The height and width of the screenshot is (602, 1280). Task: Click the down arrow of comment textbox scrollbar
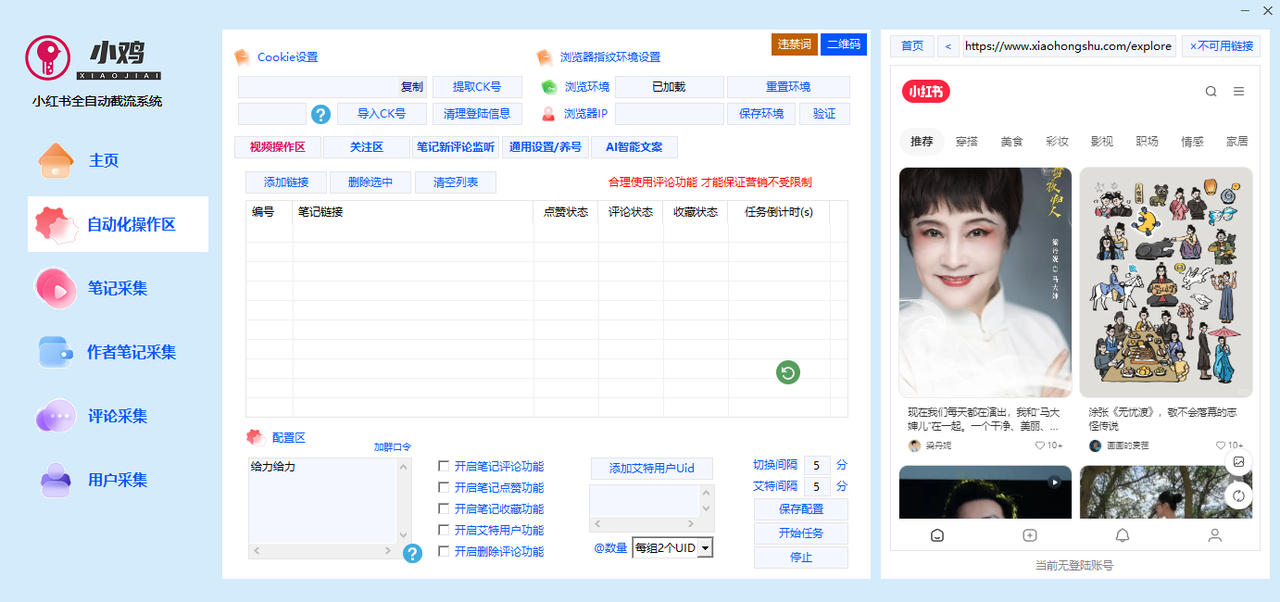(x=404, y=536)
